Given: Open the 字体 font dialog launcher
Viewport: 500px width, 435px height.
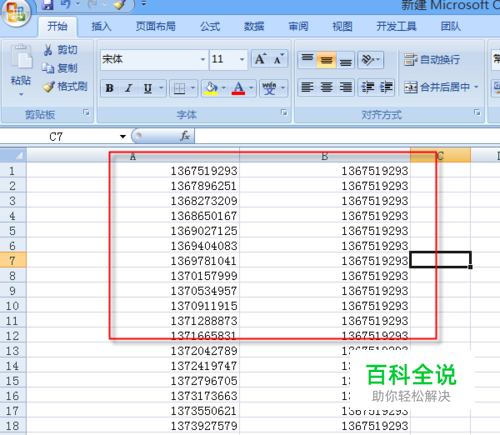Looking at the screenshot, I should 284,113.
